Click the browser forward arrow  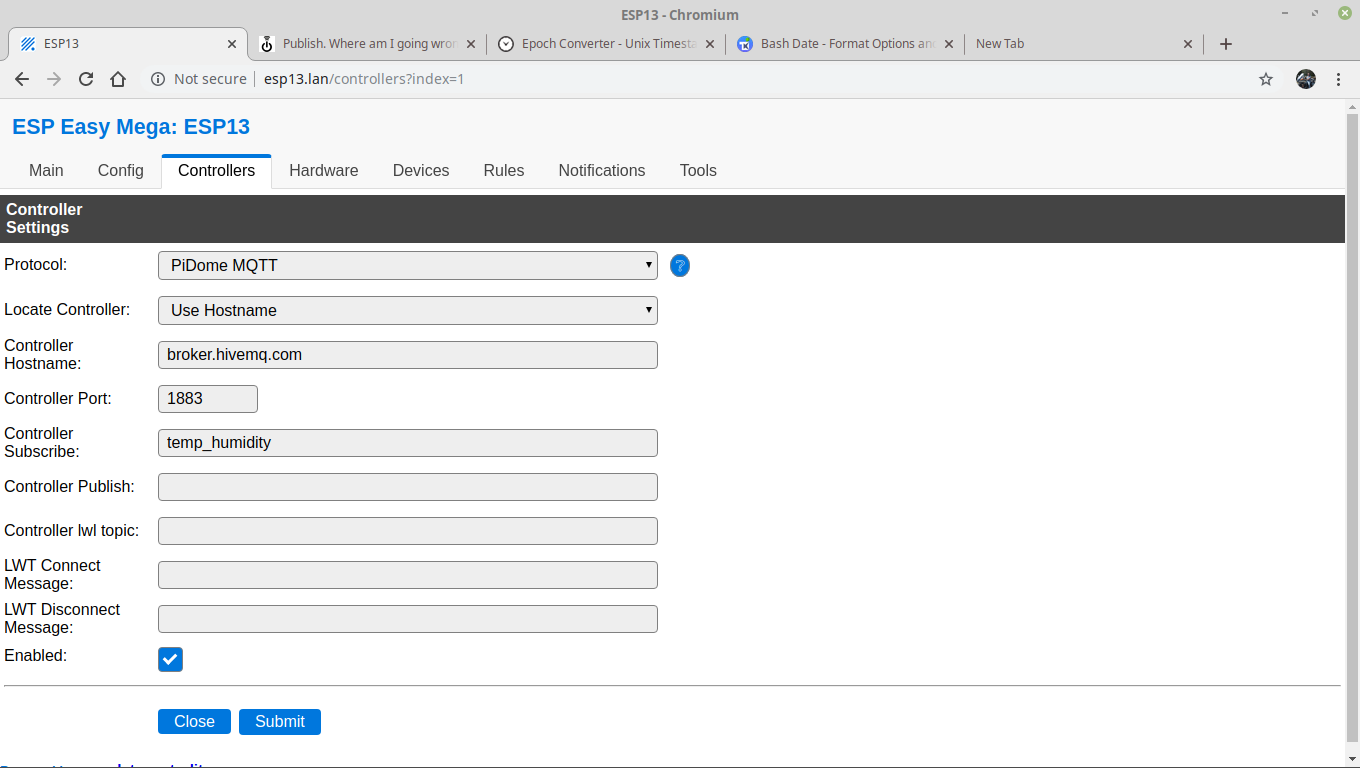pyautogui.click(x=54, y=79)
